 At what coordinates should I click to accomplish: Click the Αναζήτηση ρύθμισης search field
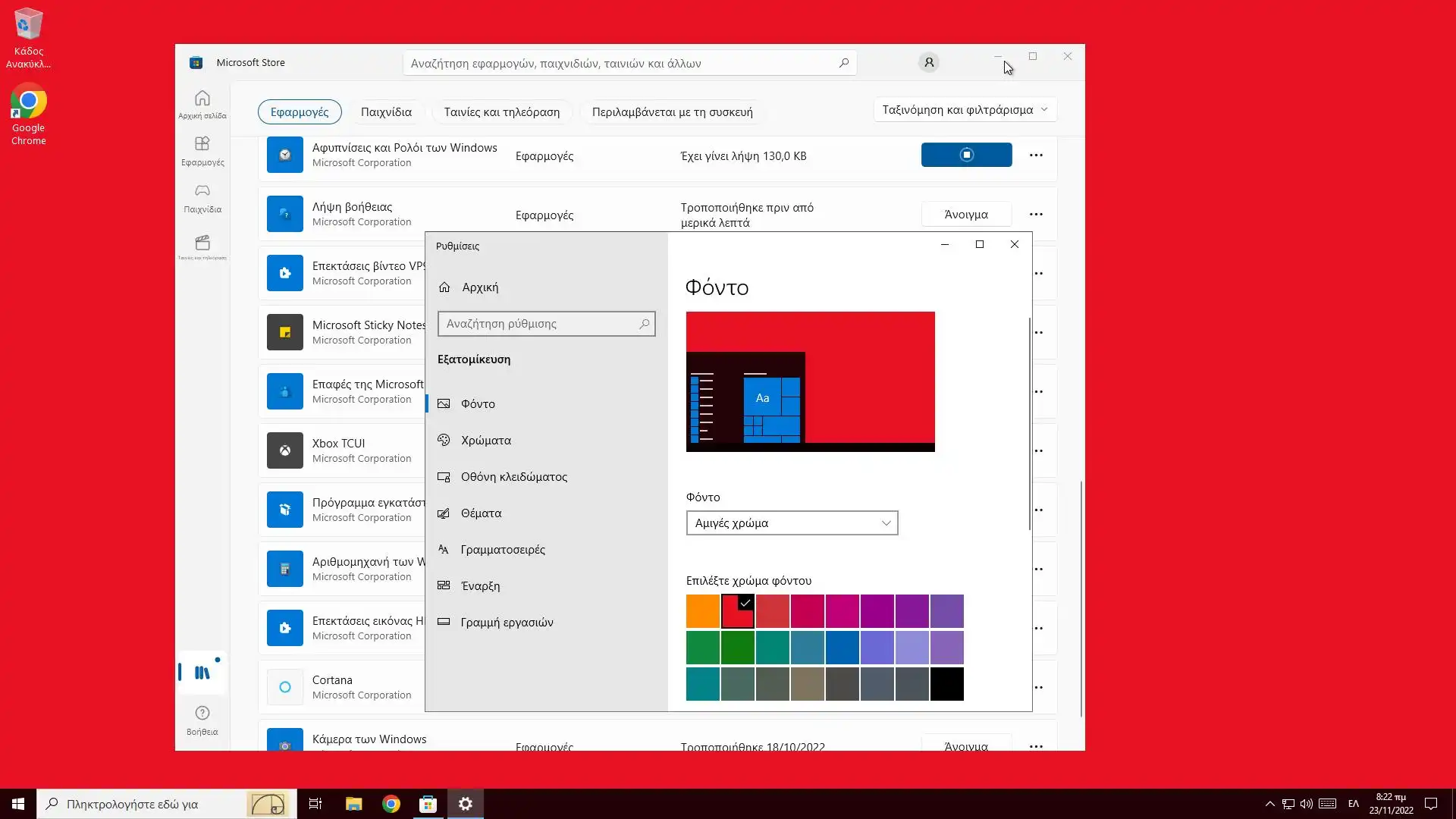538,324
